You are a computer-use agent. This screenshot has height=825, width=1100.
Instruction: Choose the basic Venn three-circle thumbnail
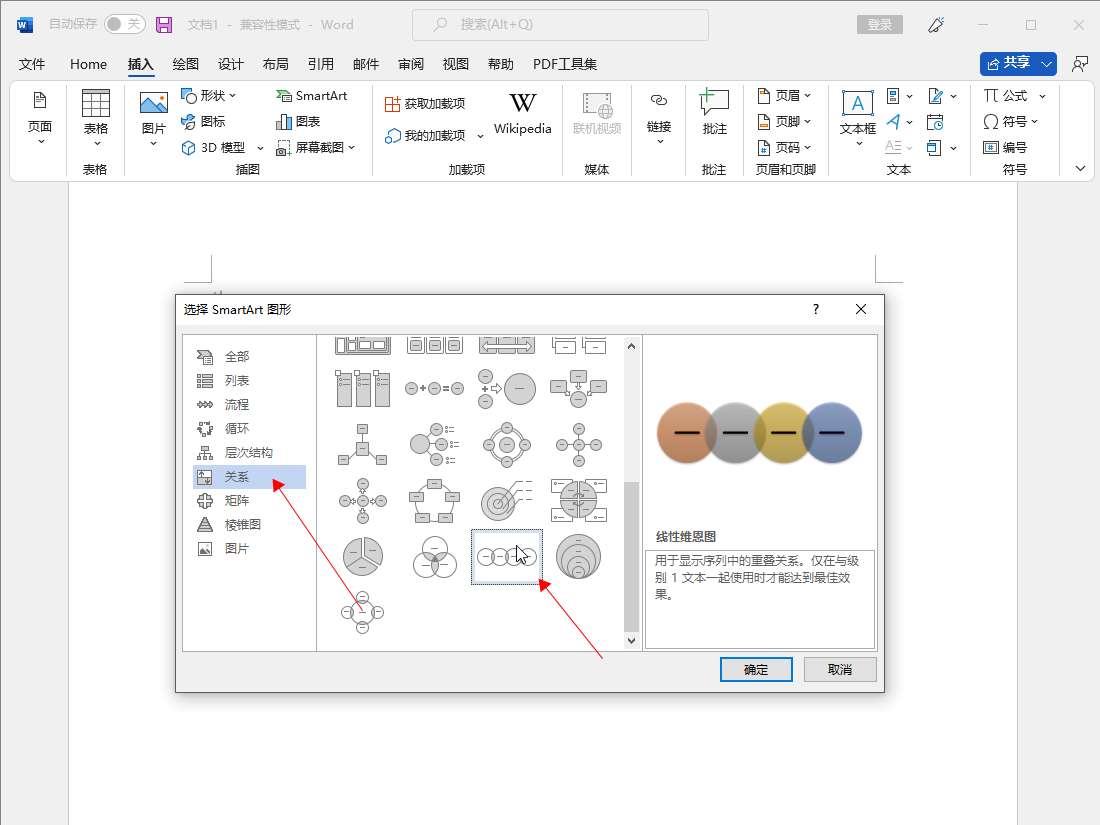434,557
